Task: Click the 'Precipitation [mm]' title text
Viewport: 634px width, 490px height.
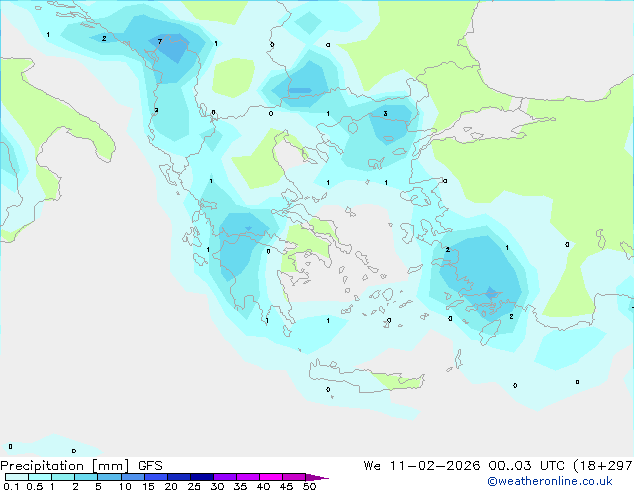Action: (x=65, y=466)
